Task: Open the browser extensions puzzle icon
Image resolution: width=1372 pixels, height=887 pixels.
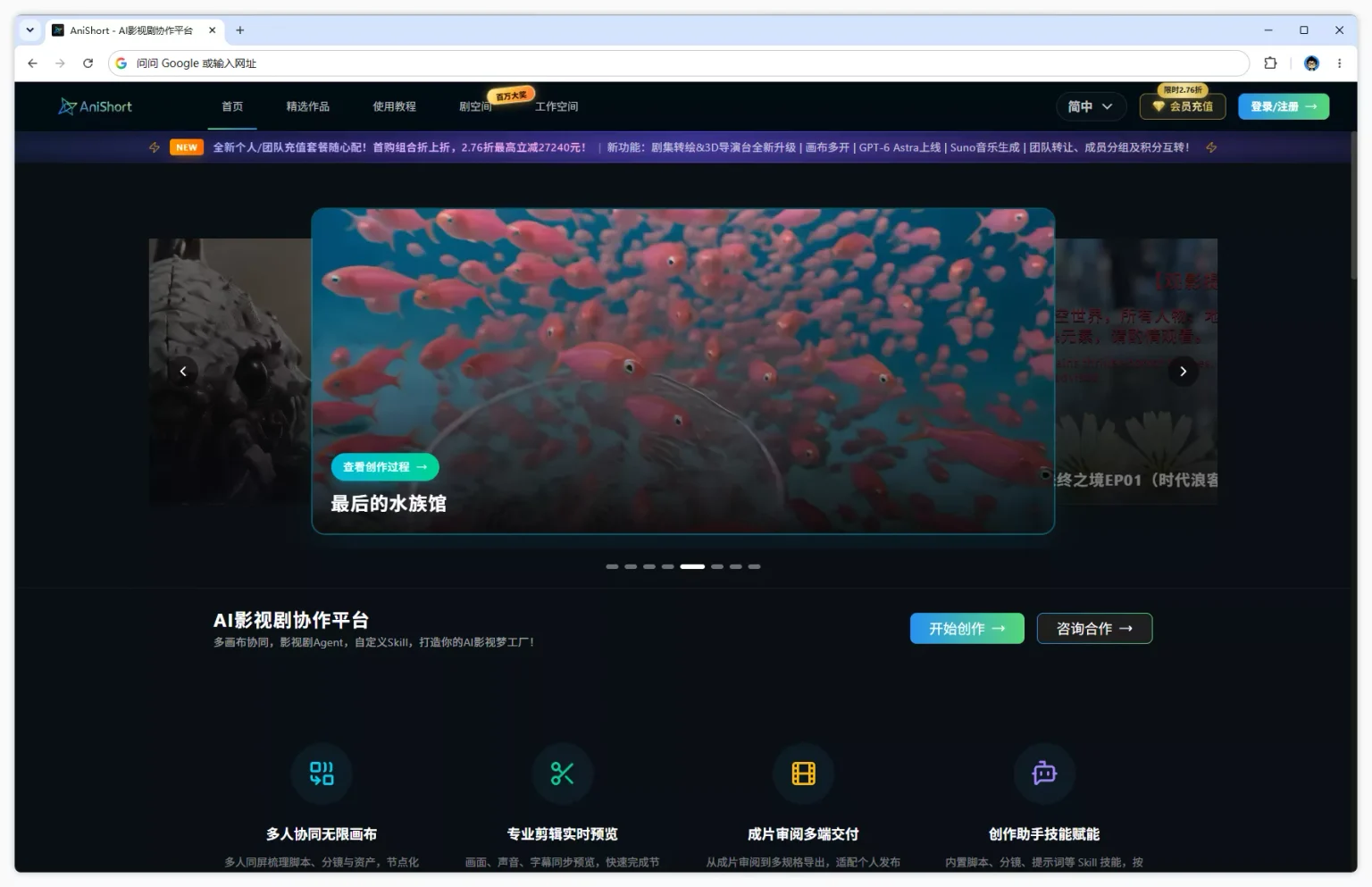Action: pos(1270,63)
